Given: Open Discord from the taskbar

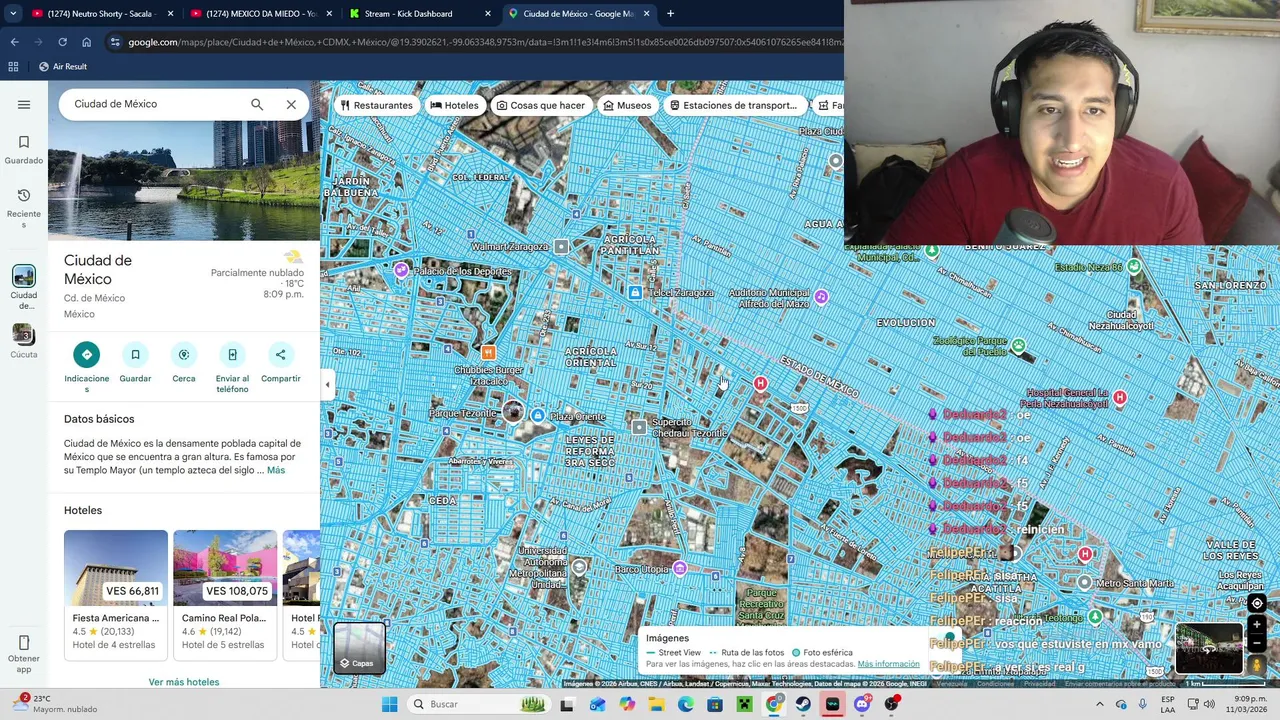Looking at the screenshot, I should 862,704.
